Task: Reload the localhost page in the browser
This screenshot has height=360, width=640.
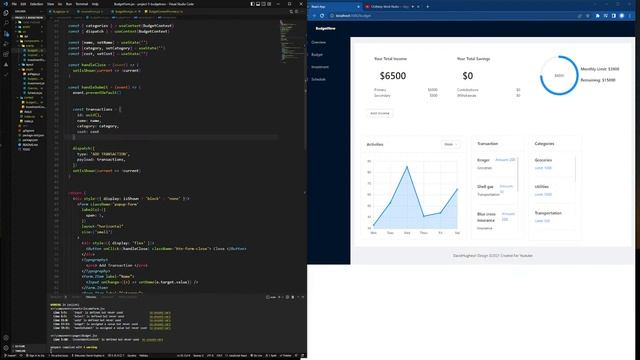Action: 322,16
